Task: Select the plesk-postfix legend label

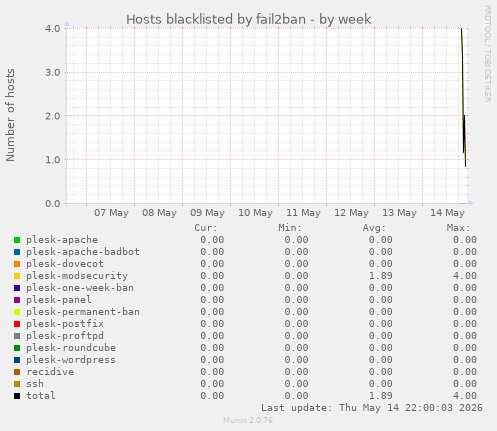Action: point(65,324)
